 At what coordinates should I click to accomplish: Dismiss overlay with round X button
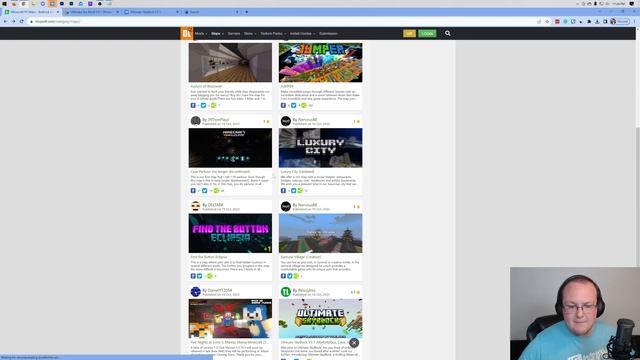click(x=354, y=343)
